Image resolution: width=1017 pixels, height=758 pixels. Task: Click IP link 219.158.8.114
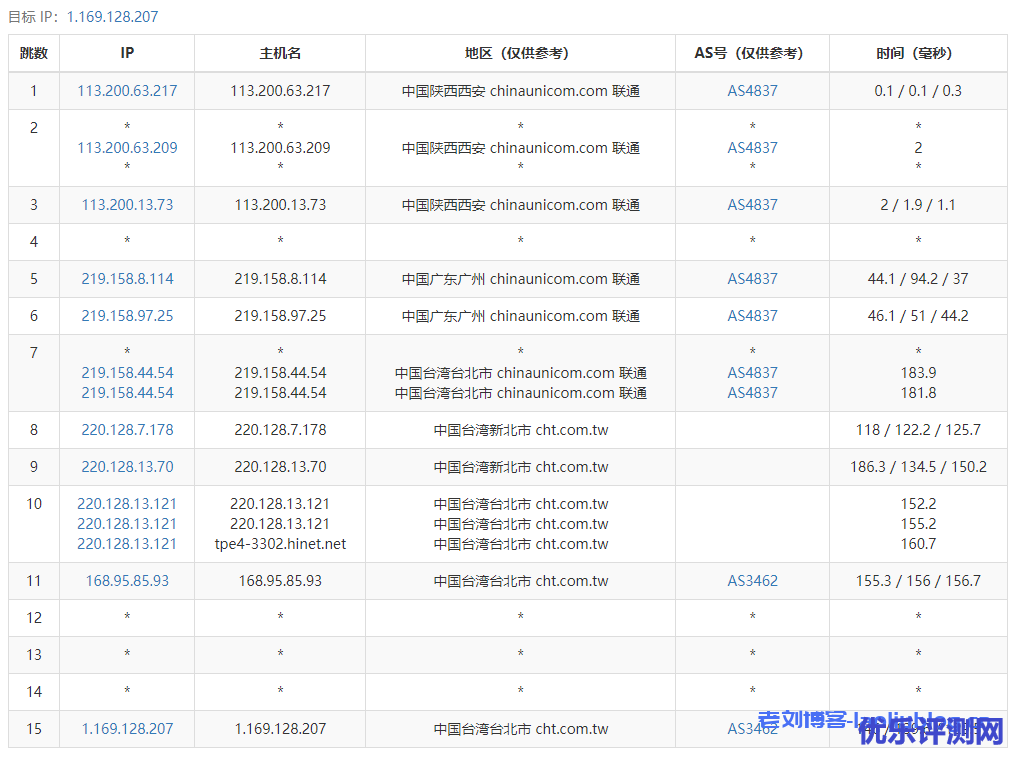click(x=127, y=279)
